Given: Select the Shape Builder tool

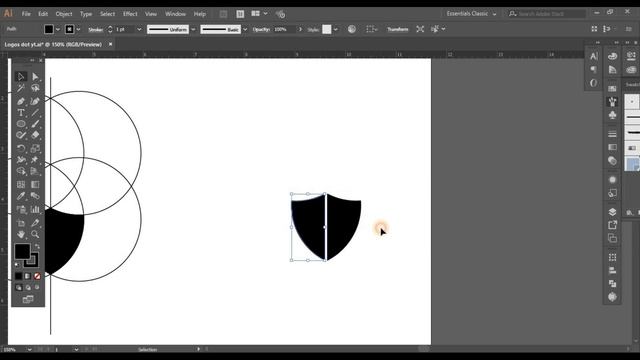Looking at the screenshot, I should [x=21, y=171].
